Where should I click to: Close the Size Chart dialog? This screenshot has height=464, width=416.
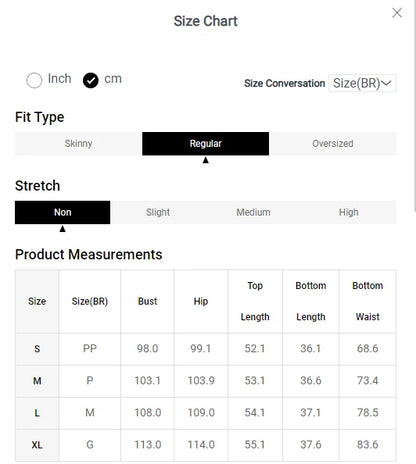397,13
